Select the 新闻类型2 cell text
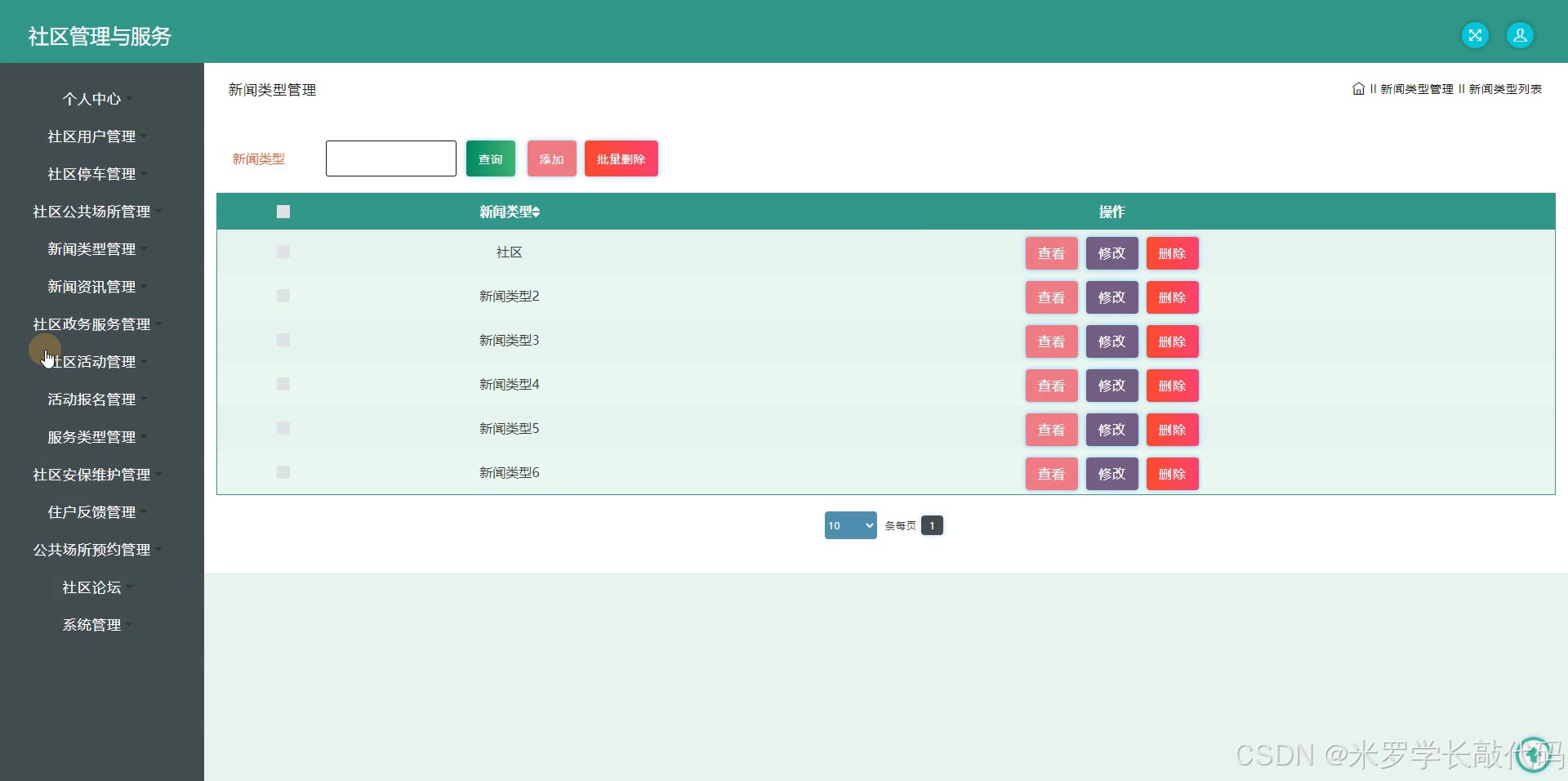This screenshot has width=1568, height=781. coord(509,296)
